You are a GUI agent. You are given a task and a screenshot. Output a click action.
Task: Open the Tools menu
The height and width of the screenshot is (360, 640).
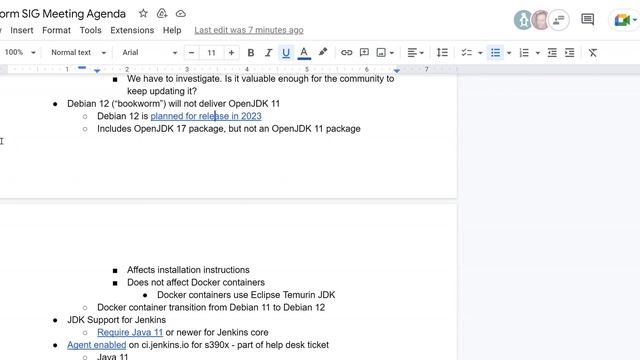click(90, 30)
